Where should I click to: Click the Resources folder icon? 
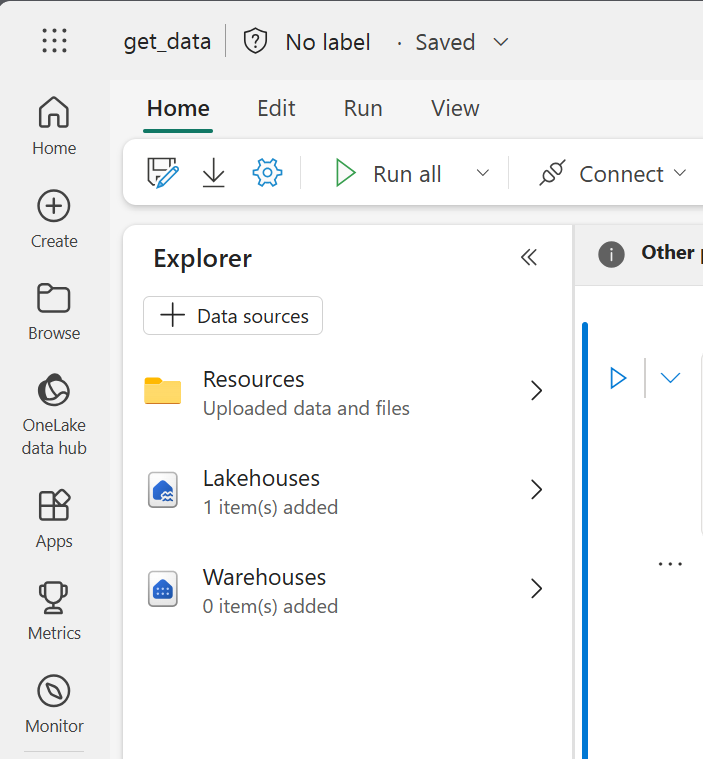click(x=163, y=391)
